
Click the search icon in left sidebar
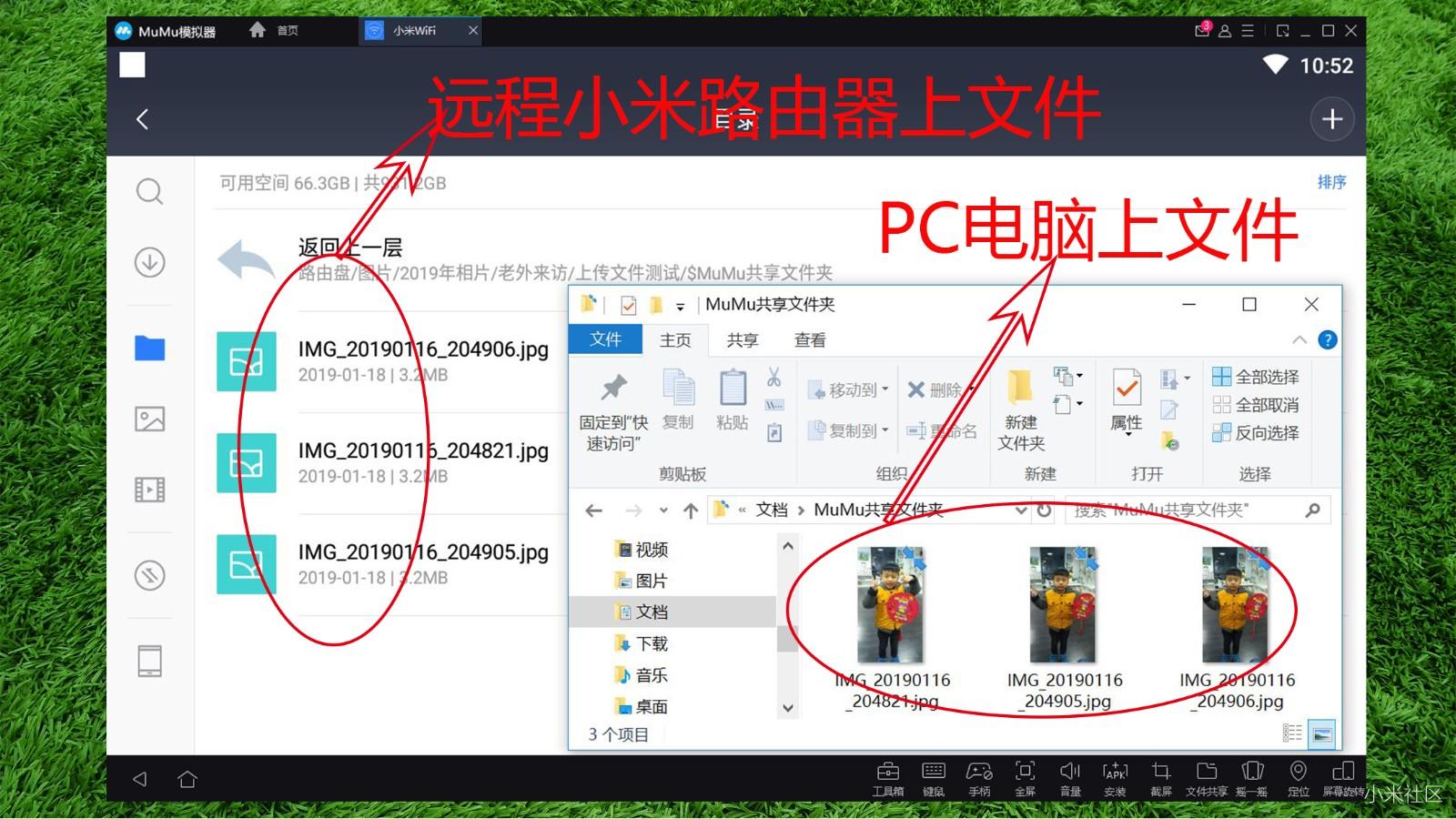[149, 192]
